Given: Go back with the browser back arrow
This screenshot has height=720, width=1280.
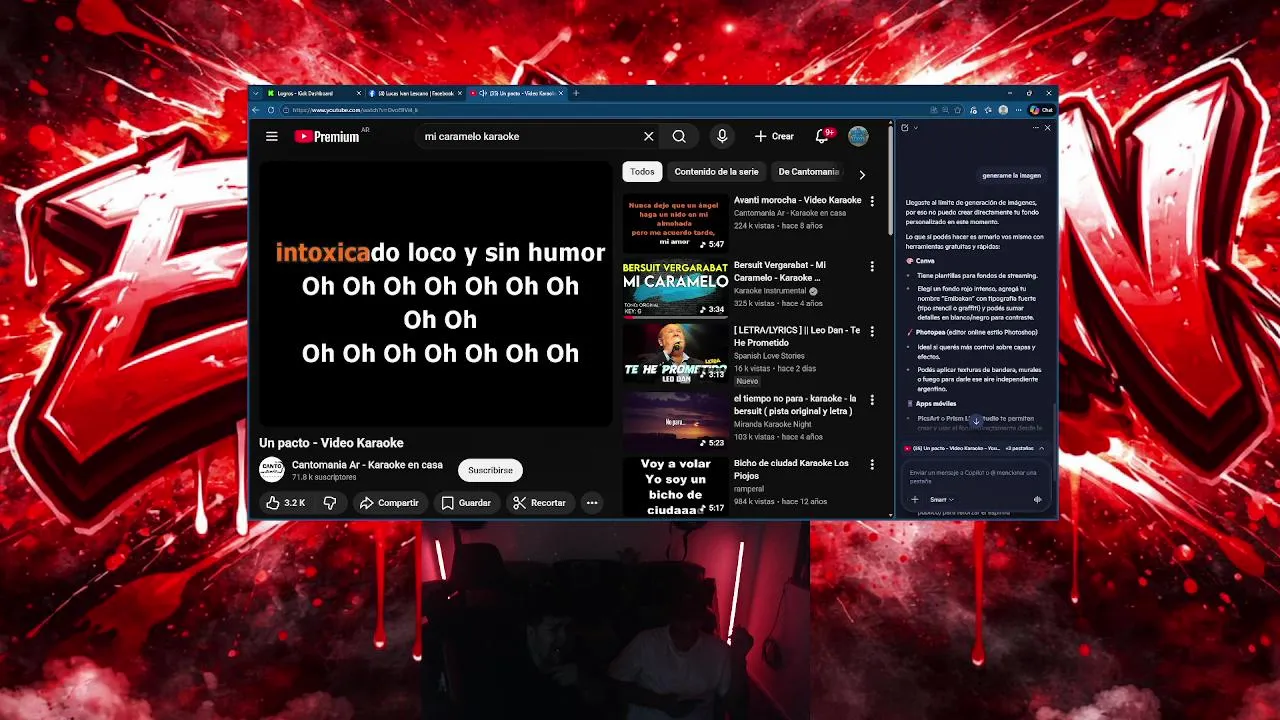Looking at the screenshot, I should (x=256, y=110).
